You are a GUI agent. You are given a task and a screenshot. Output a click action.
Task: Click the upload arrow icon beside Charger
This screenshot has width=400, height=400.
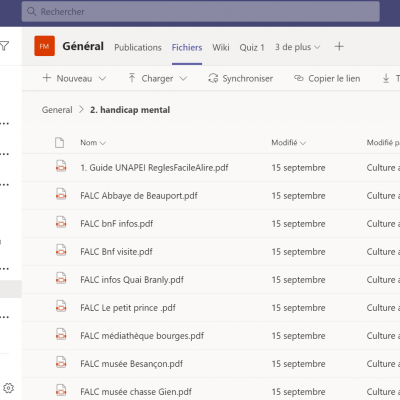(132, 78)
